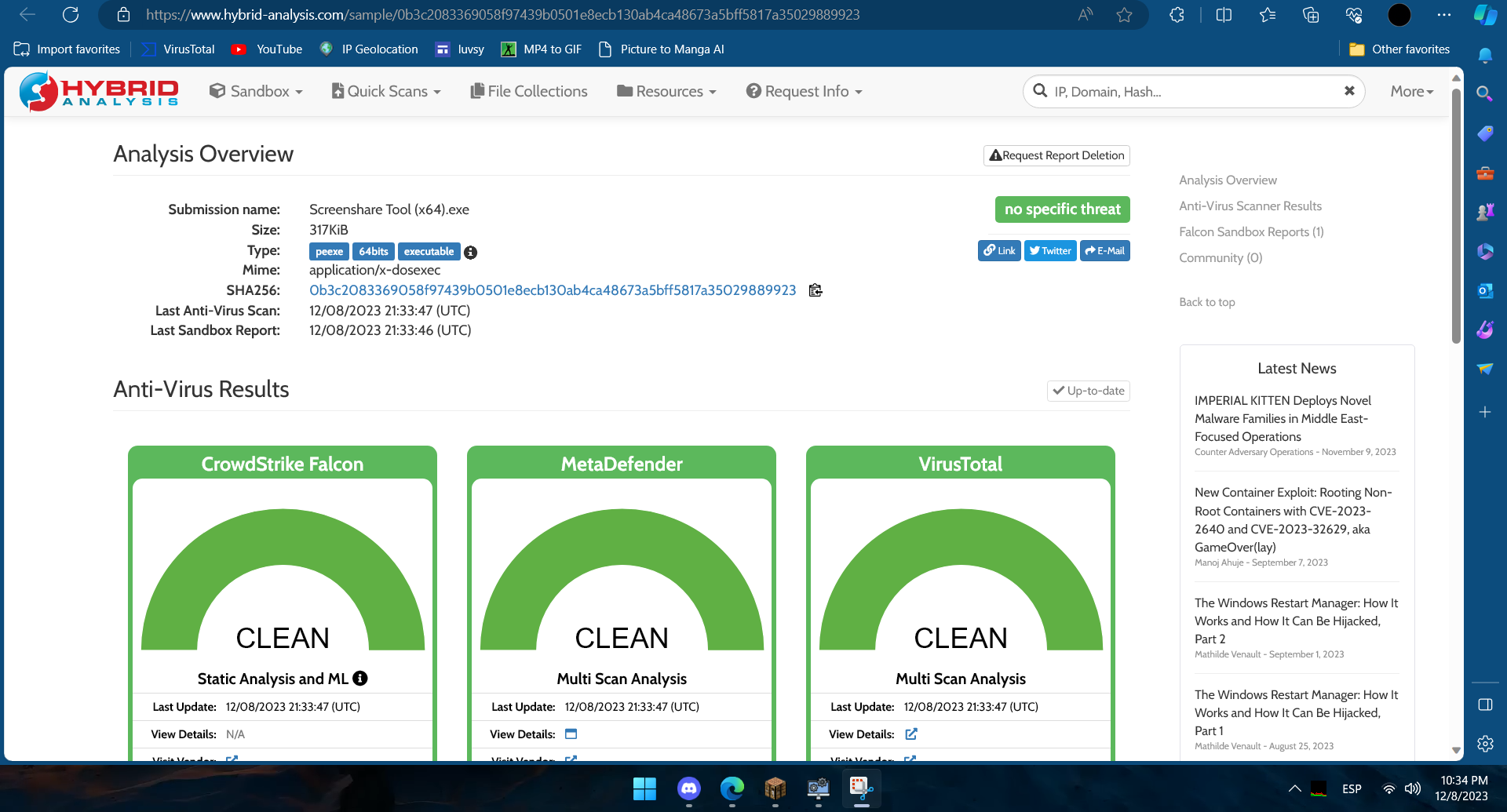Click the browser back arrow
The width and height of the screenshot is (1507, 812).
[x=27, y=15]
